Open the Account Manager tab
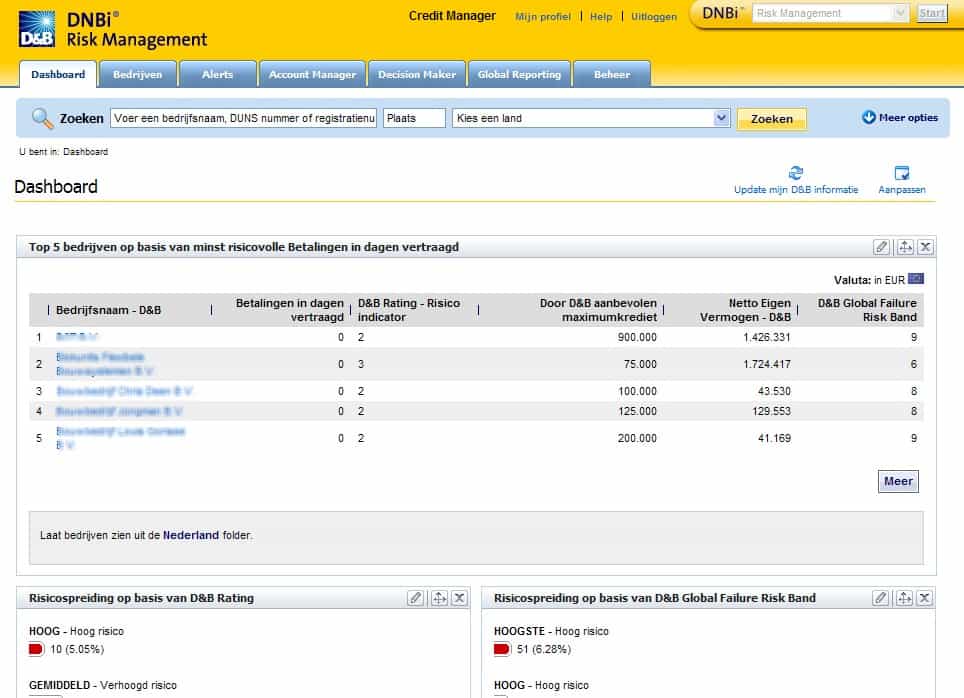 pyautogui.click(x=312, y=74)
